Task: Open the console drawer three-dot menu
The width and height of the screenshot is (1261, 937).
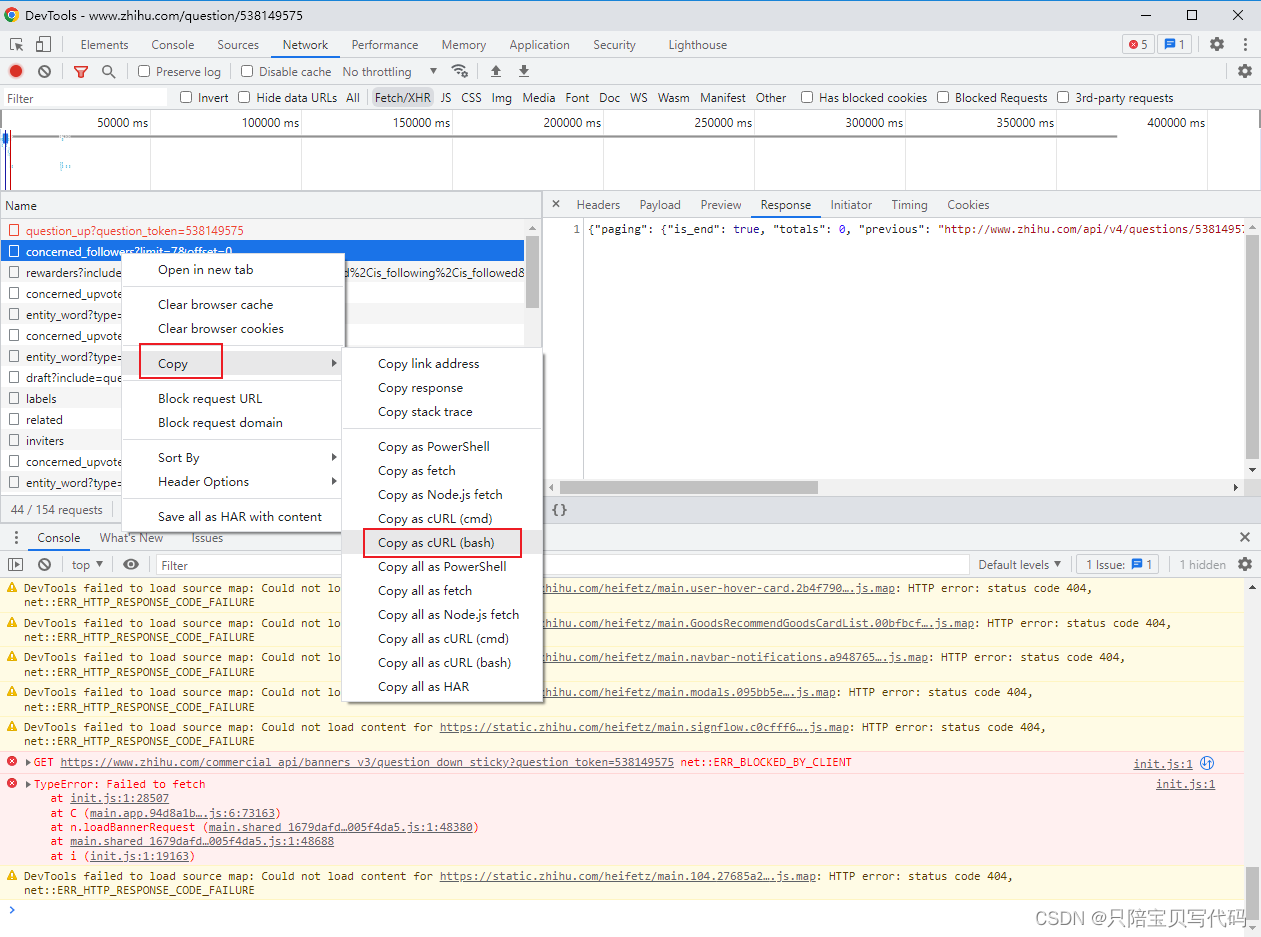Action: click(x=16, y=537)
